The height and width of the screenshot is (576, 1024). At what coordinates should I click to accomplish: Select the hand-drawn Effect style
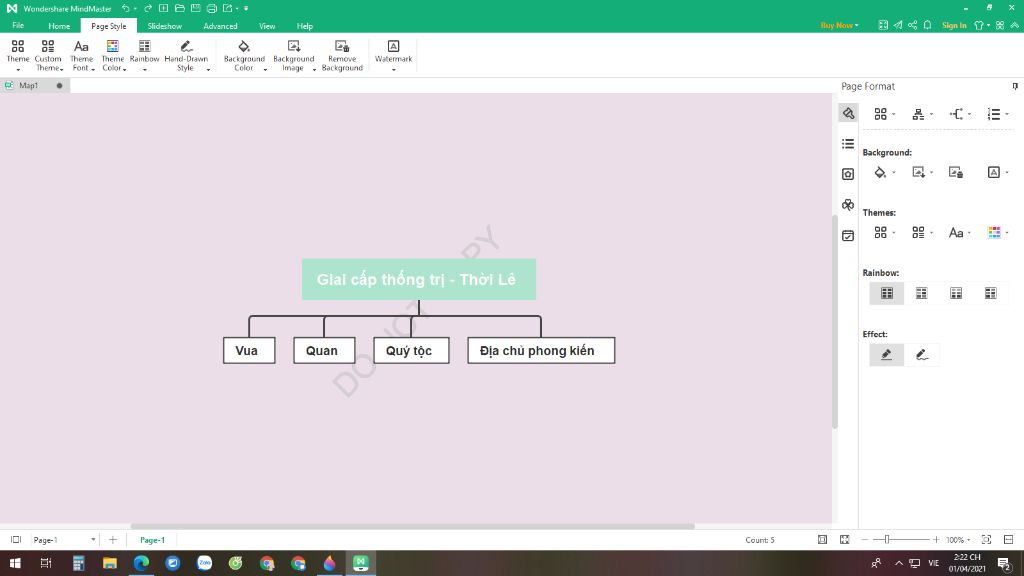[x=921, y=355]
